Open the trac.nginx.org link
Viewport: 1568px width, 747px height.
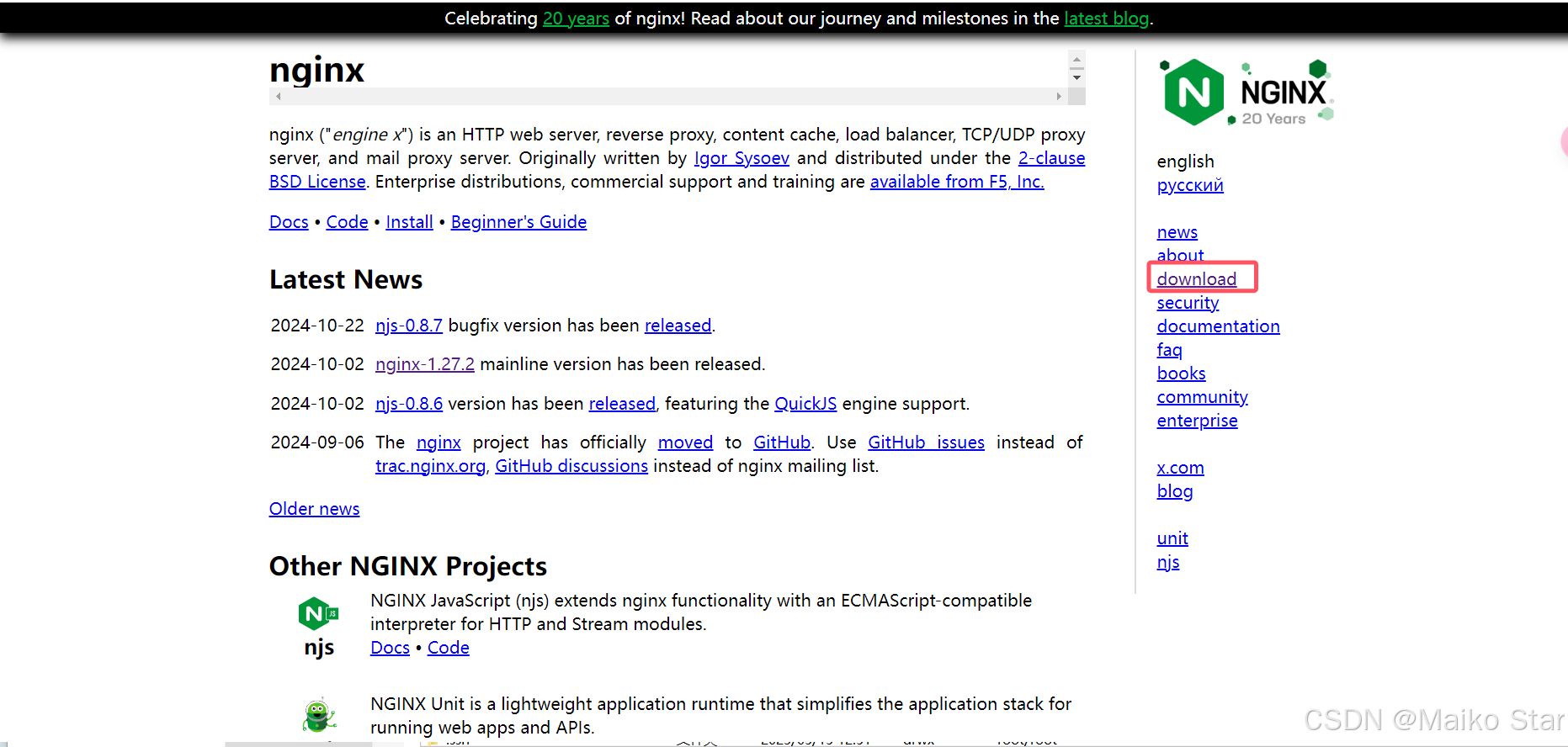coord(430,466)
